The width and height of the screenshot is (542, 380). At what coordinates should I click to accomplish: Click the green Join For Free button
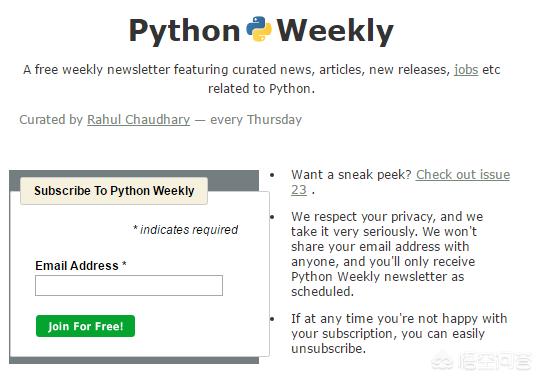pyautogui.click(x=85, y=326)
